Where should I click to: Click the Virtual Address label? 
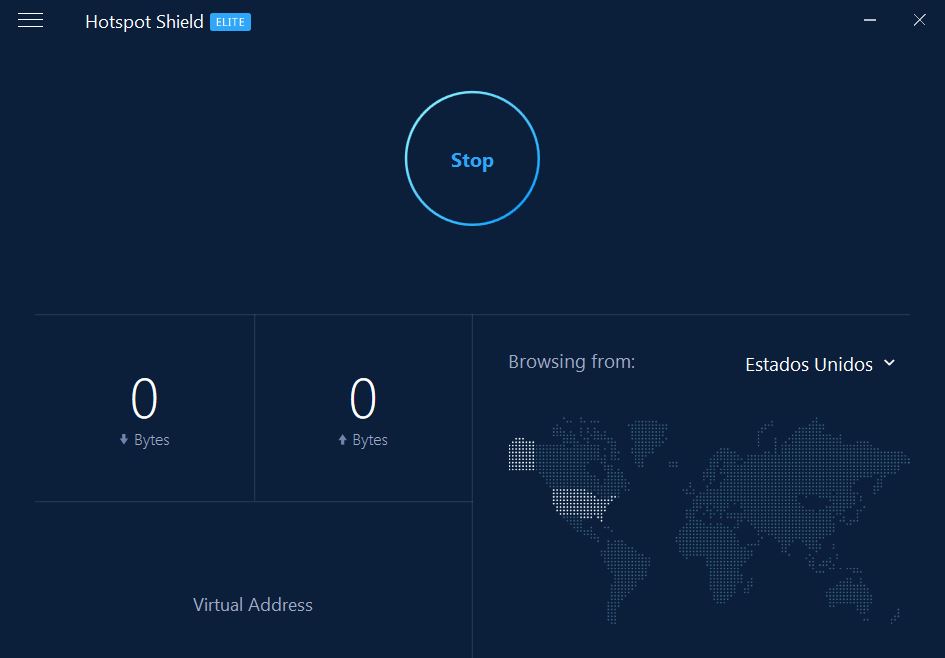(253, 604)
